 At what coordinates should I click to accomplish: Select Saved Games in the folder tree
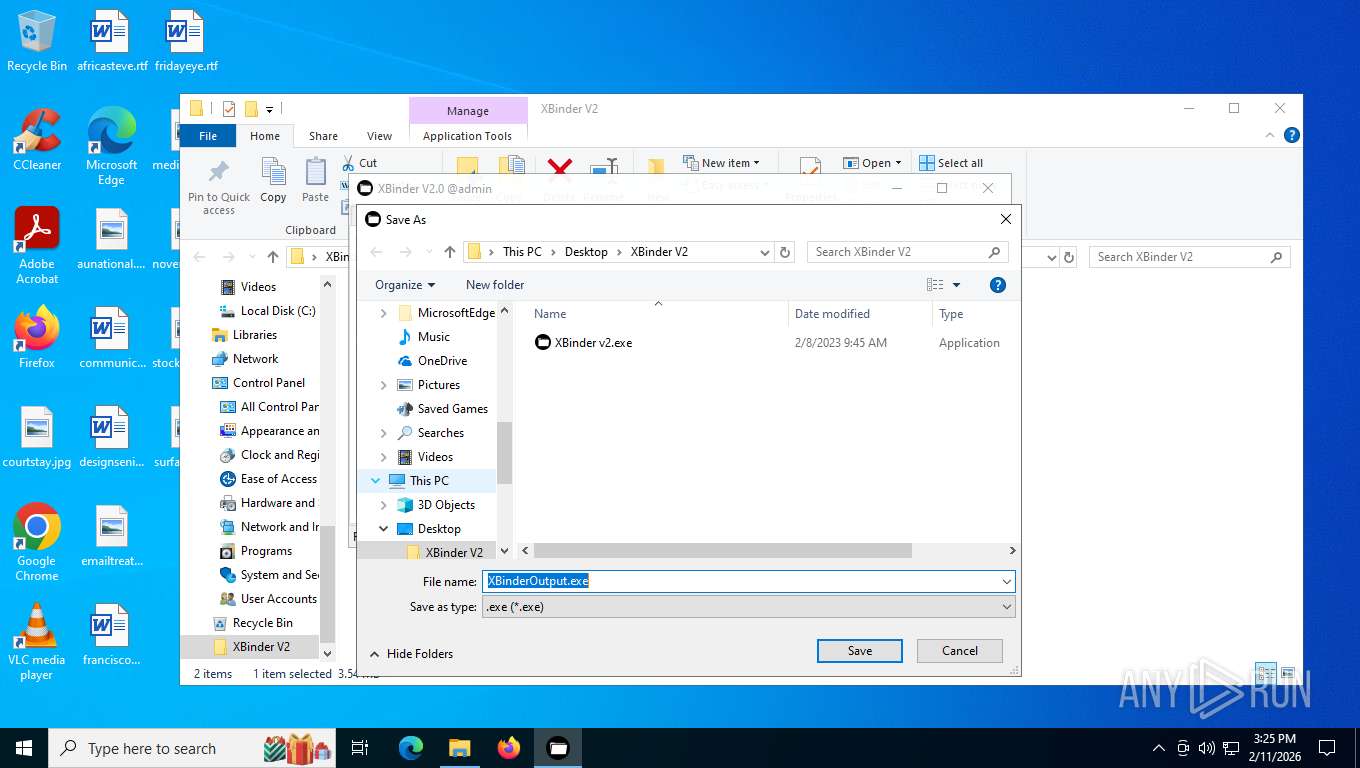coord(453,409)
